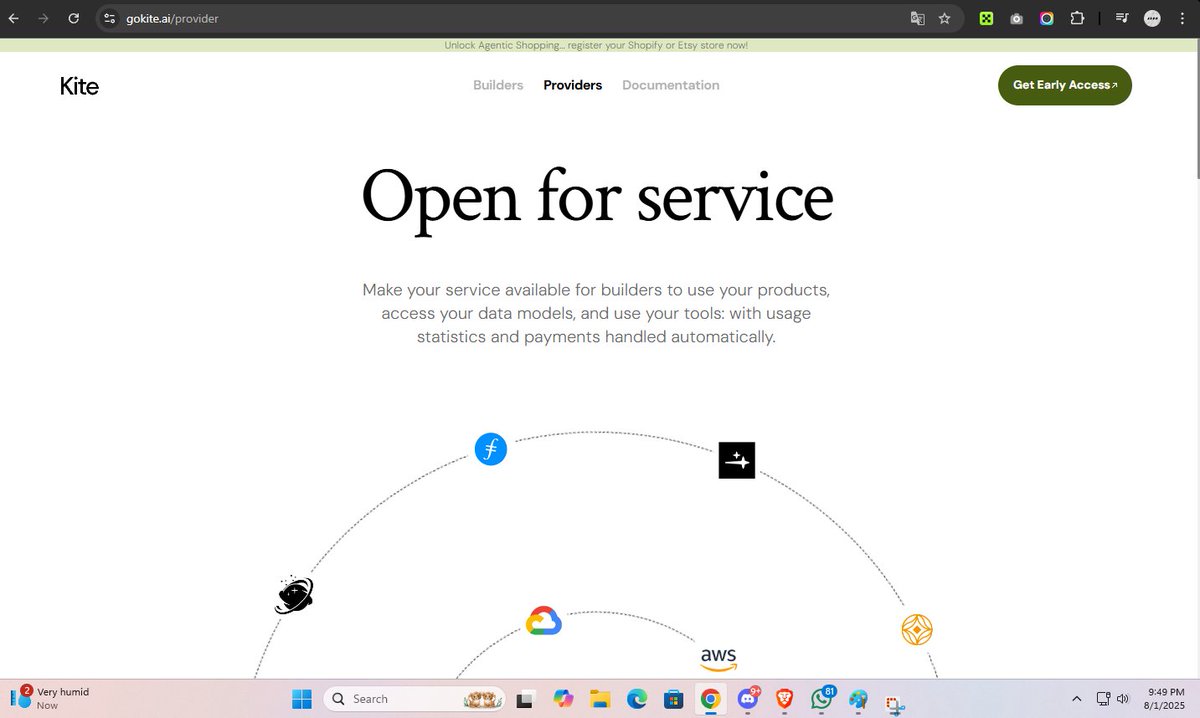Click the black planet creature logo

[294, 595]
